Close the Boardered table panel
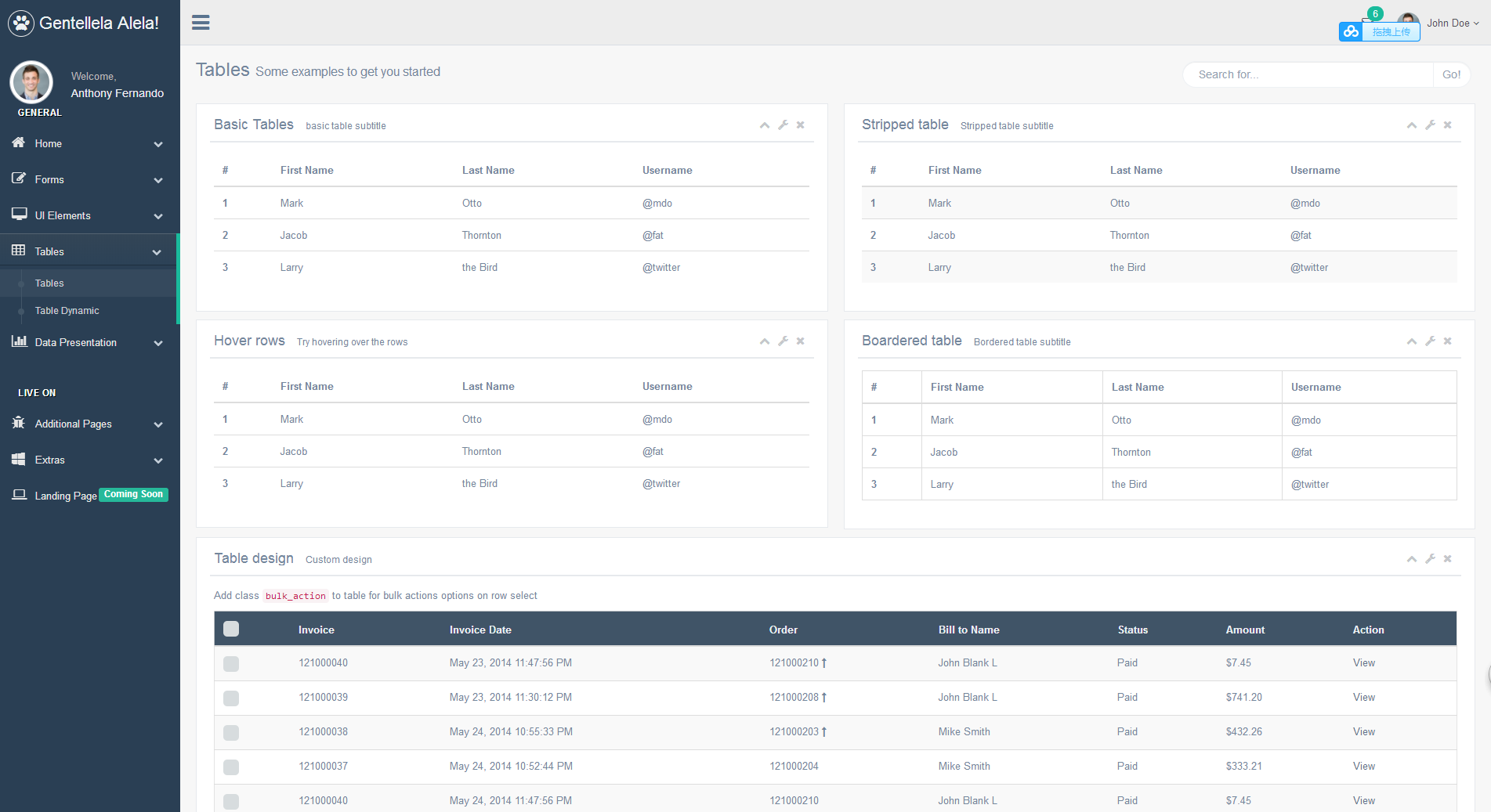 [x=1447, y=341]
